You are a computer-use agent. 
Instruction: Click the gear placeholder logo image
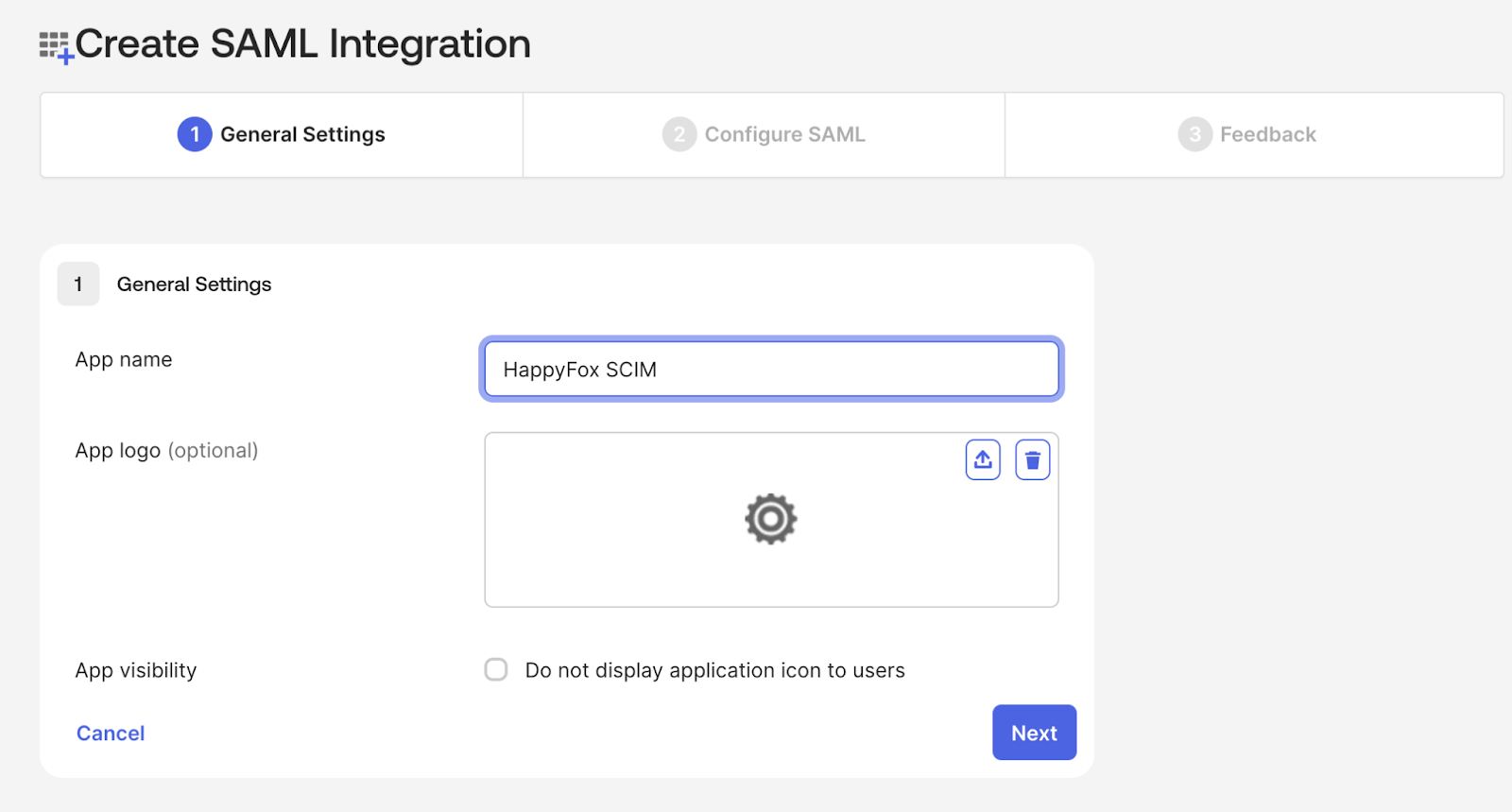(771, 519)
